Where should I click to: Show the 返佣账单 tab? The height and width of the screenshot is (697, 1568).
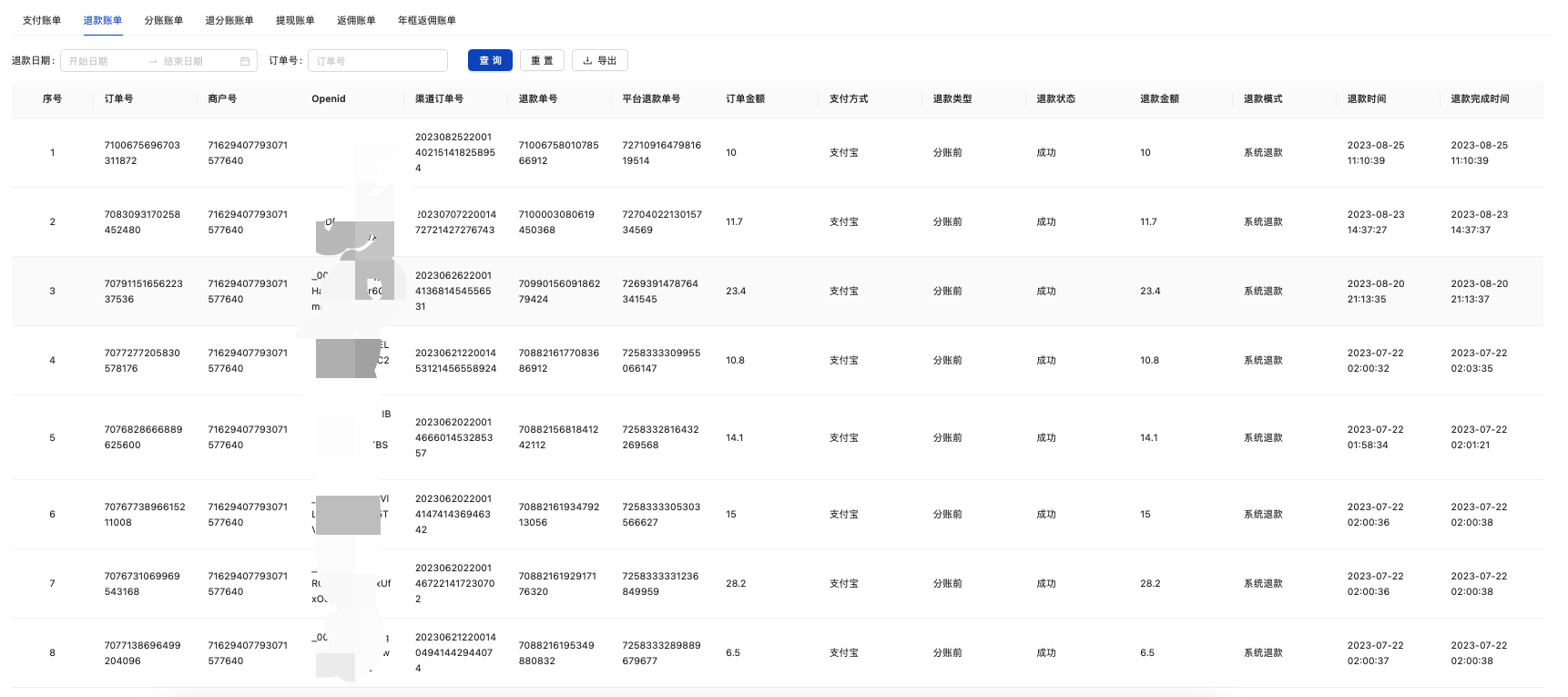[x=356, y=20]
